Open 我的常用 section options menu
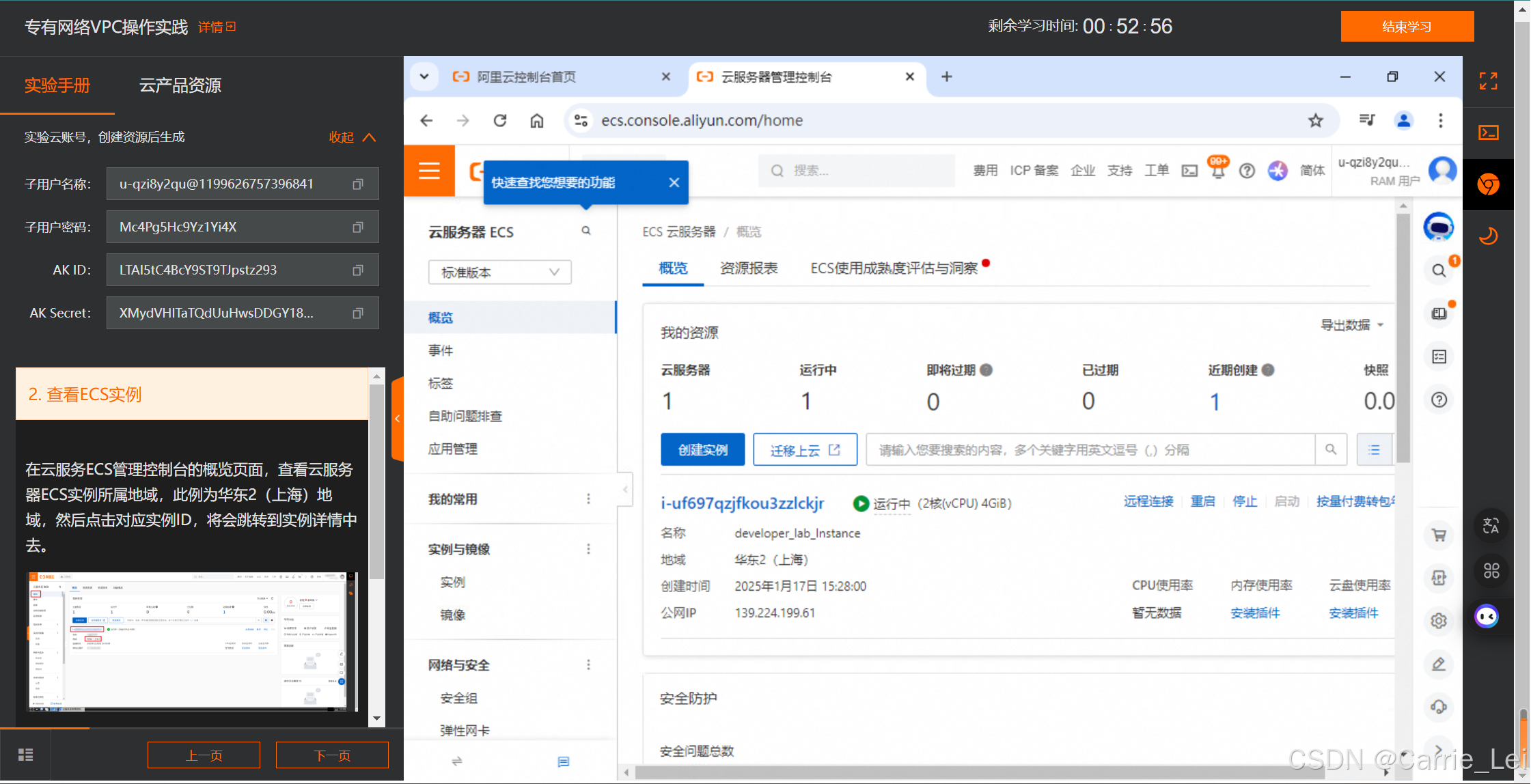Screen dimensions: 1531x784 588,499
